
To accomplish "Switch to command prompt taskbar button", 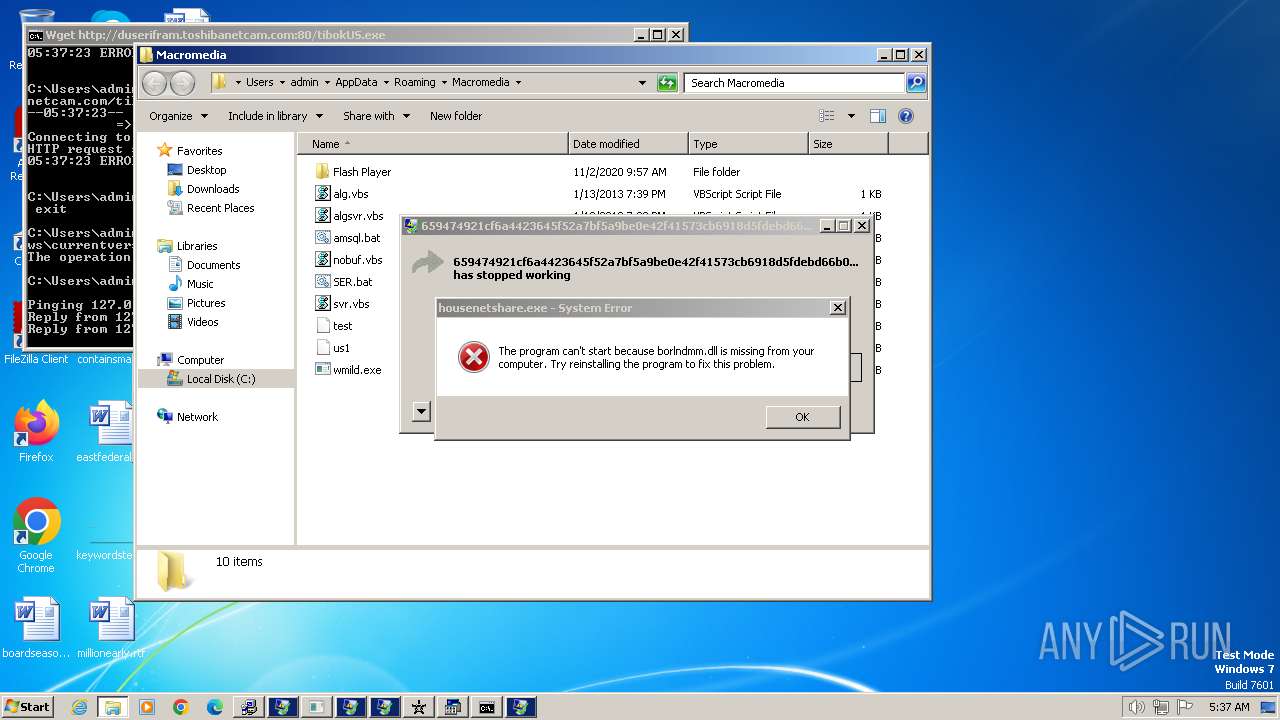I will point(486,707).
